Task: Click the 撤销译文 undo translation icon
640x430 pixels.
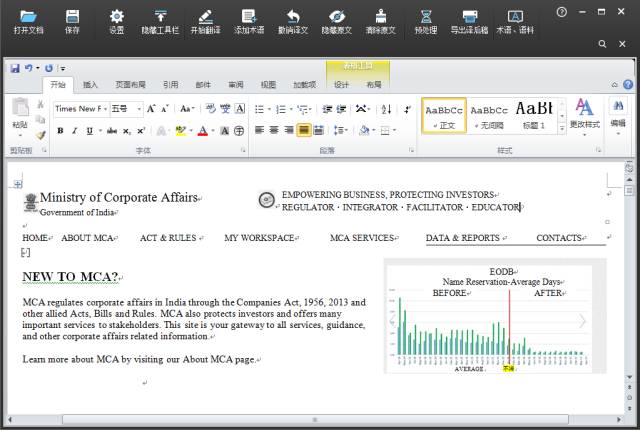Action: [293, 17]
